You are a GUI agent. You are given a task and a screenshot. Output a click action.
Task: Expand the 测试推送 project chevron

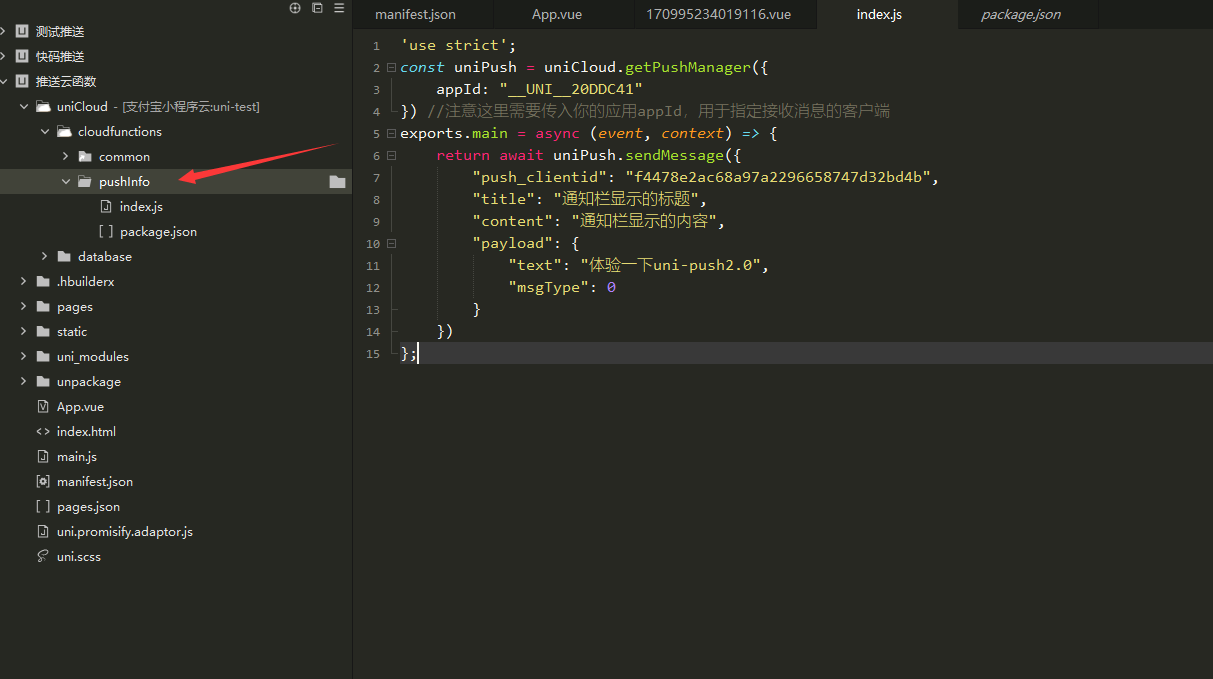pos(4,32)
